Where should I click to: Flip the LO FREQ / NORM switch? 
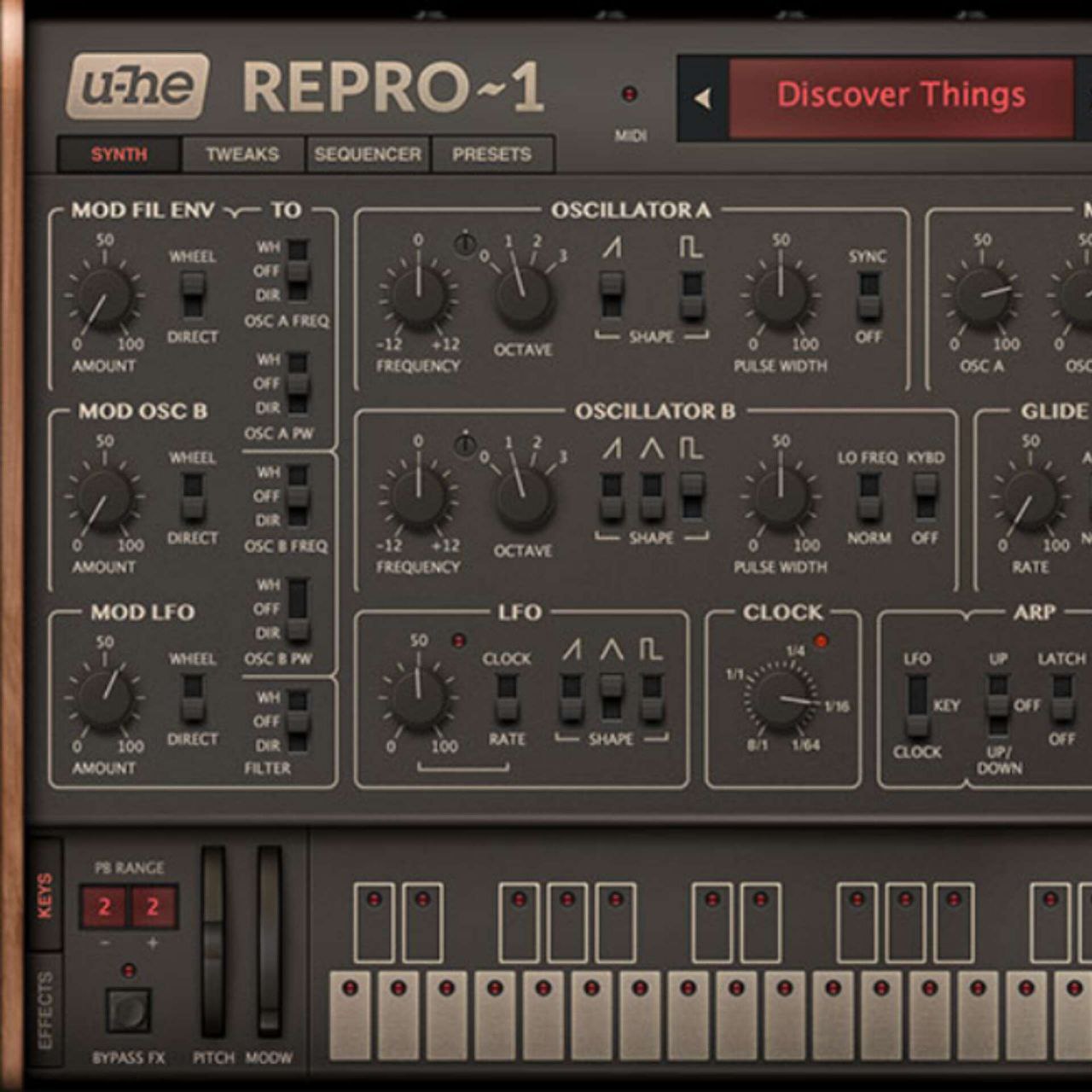pyautogui.click(x=868, y=497)
